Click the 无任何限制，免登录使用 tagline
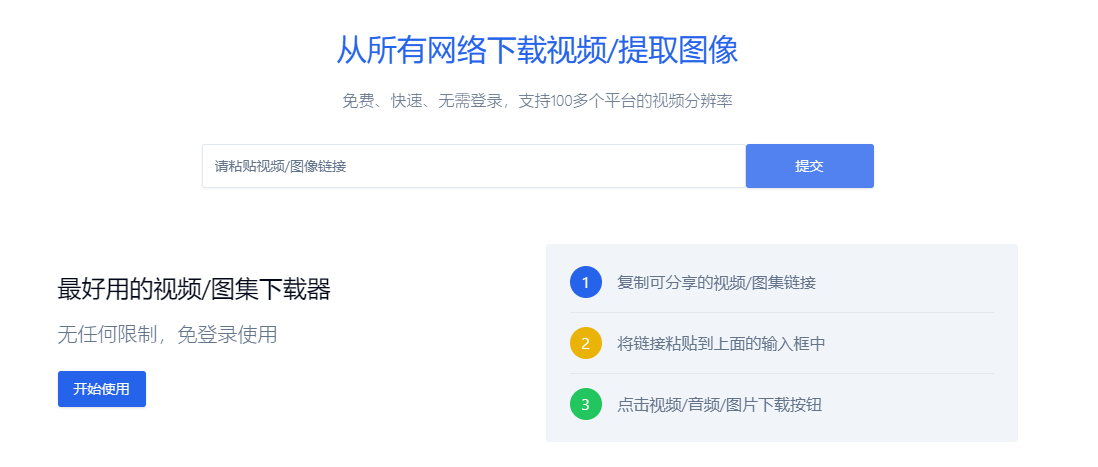This screenshot has height=467, width=1098. [167, 335]
